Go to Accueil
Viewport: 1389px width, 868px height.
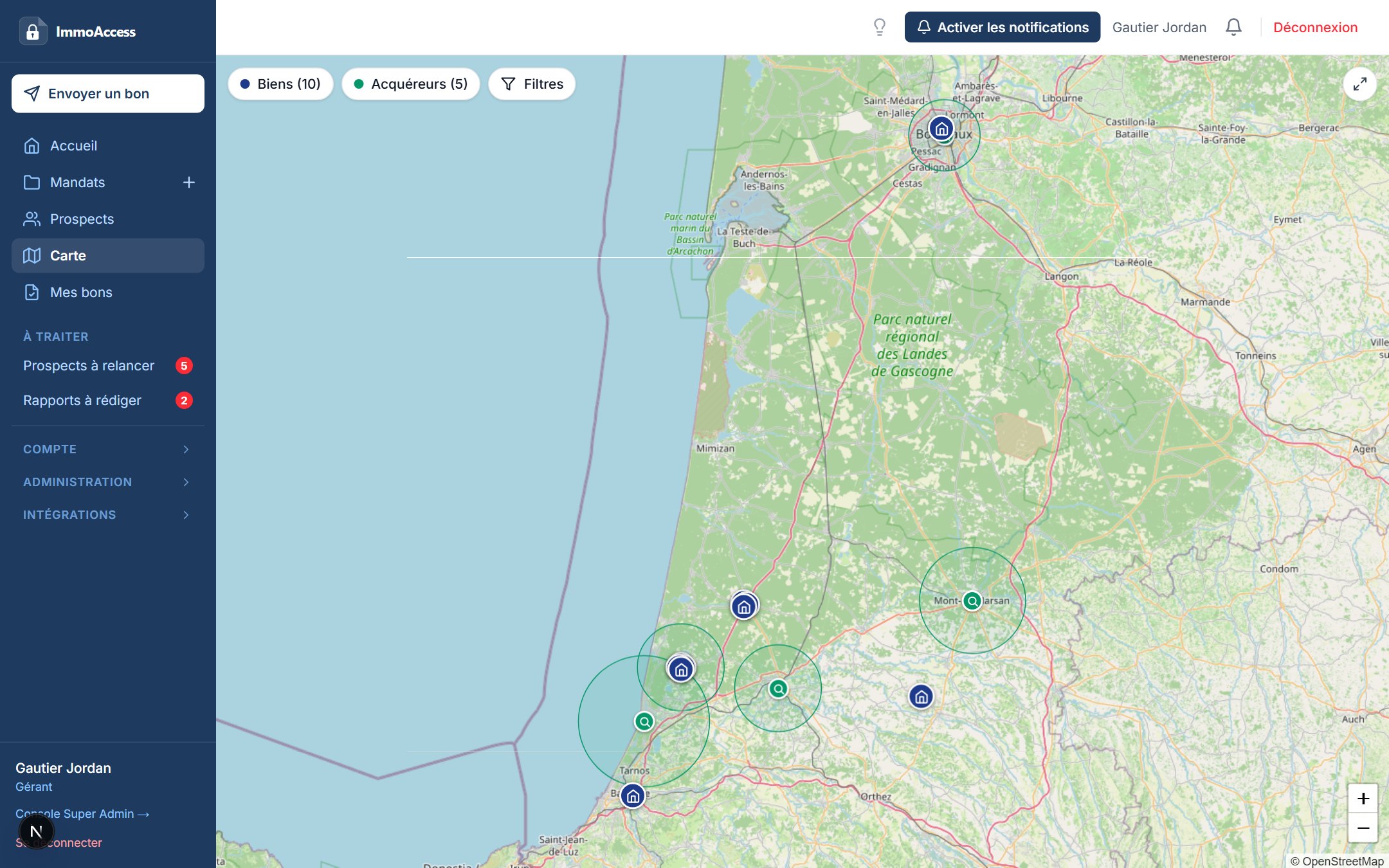(108, 146)
